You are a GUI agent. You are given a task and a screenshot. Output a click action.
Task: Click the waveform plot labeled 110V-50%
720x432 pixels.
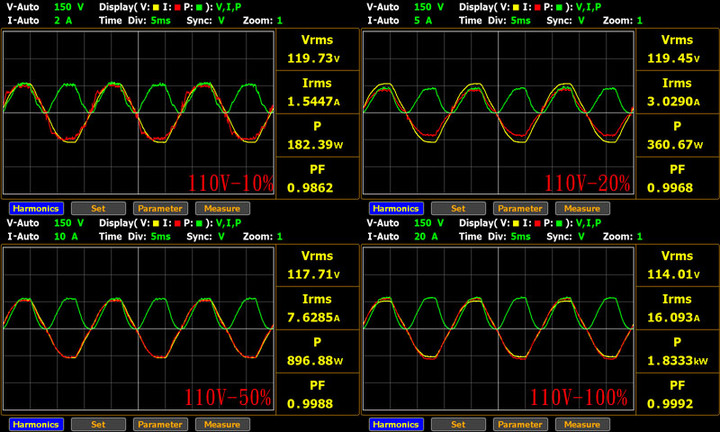click(x=138, y=328)
